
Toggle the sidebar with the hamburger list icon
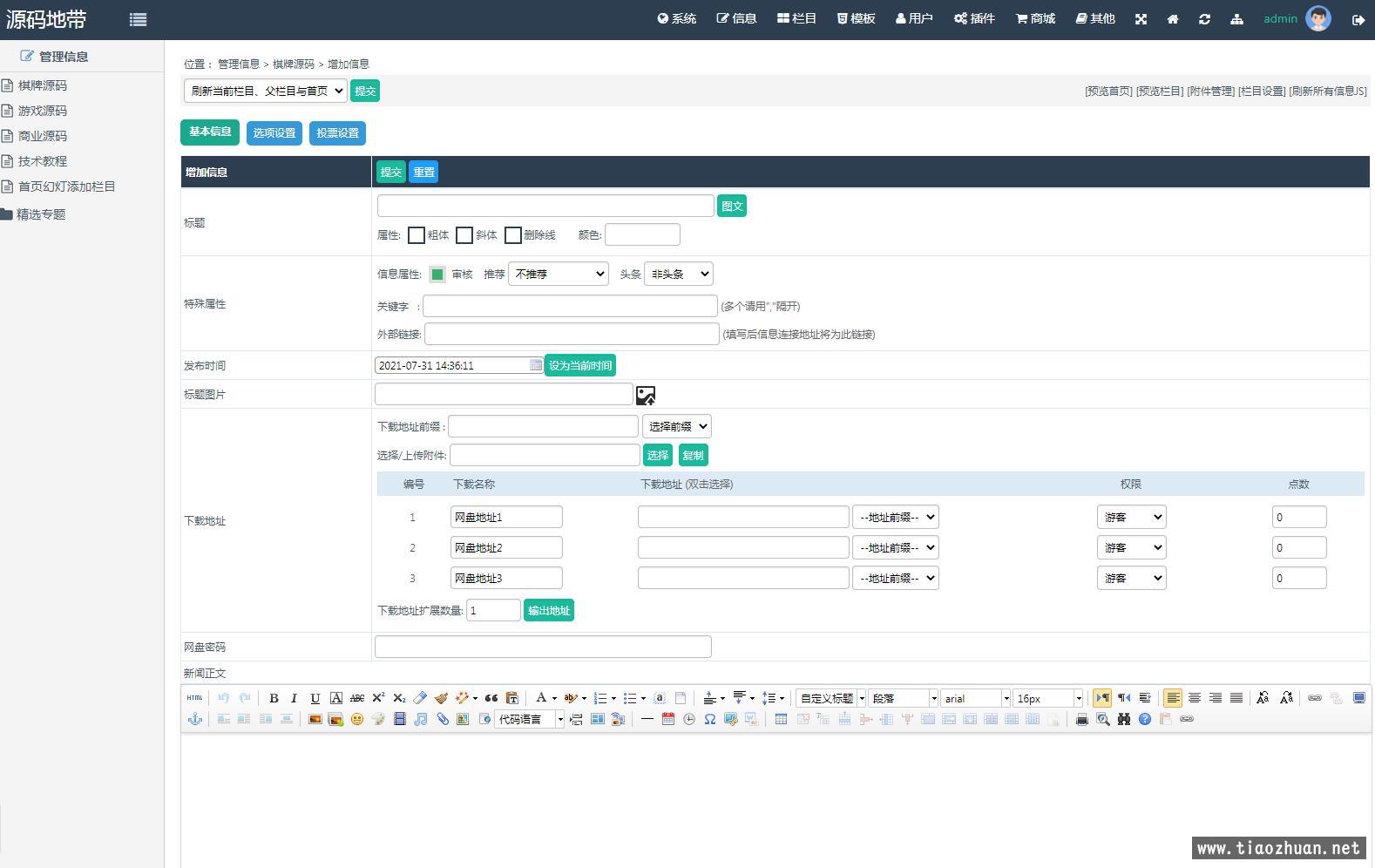(x=138, y=19)
